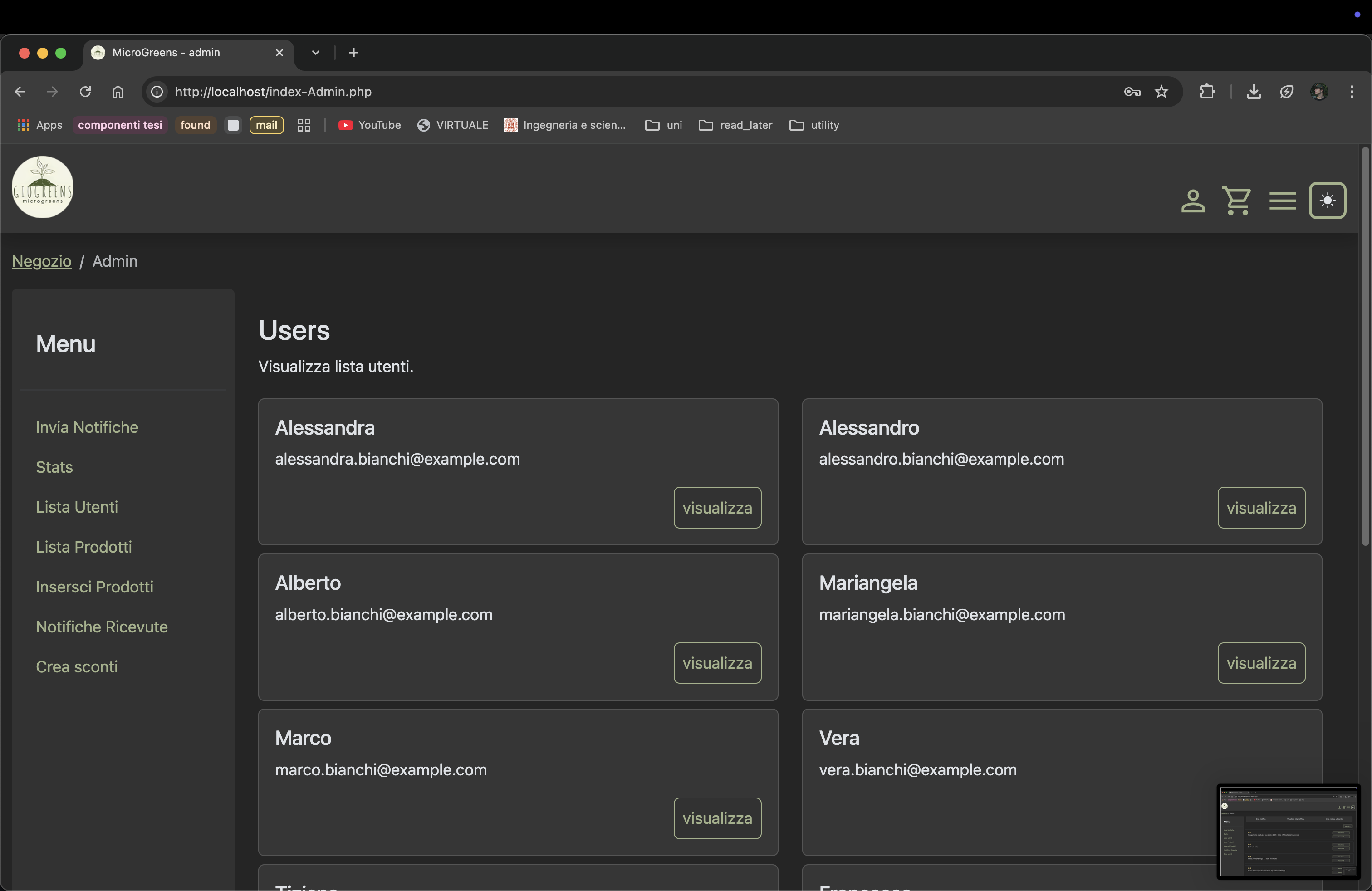Image resolution: width=1372 pixels, height=891 pixels.
Task: Select Invia Notifiche menu item
Action: click(87, 427)
